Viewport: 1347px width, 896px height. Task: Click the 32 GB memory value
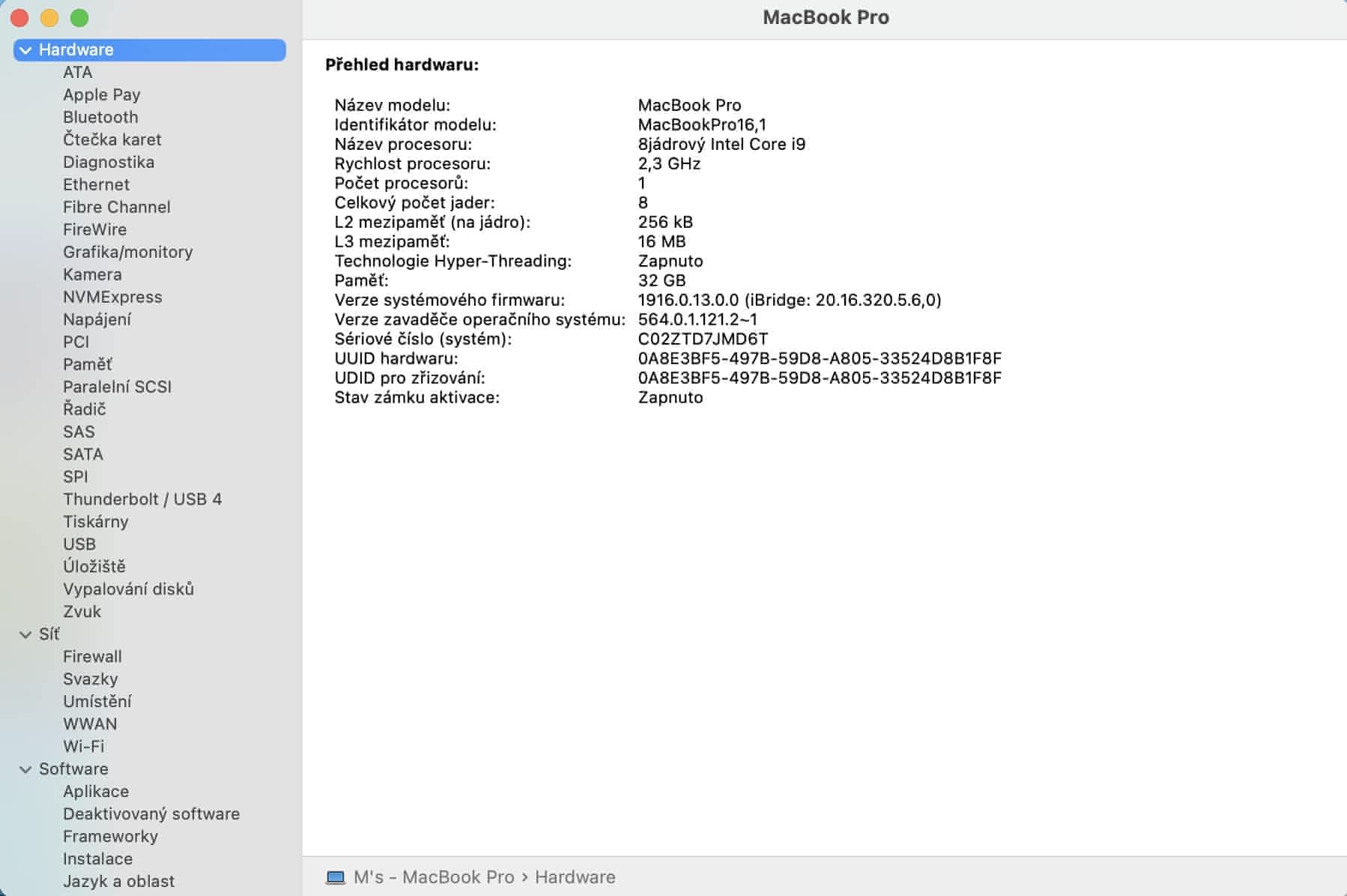(662, 281)
